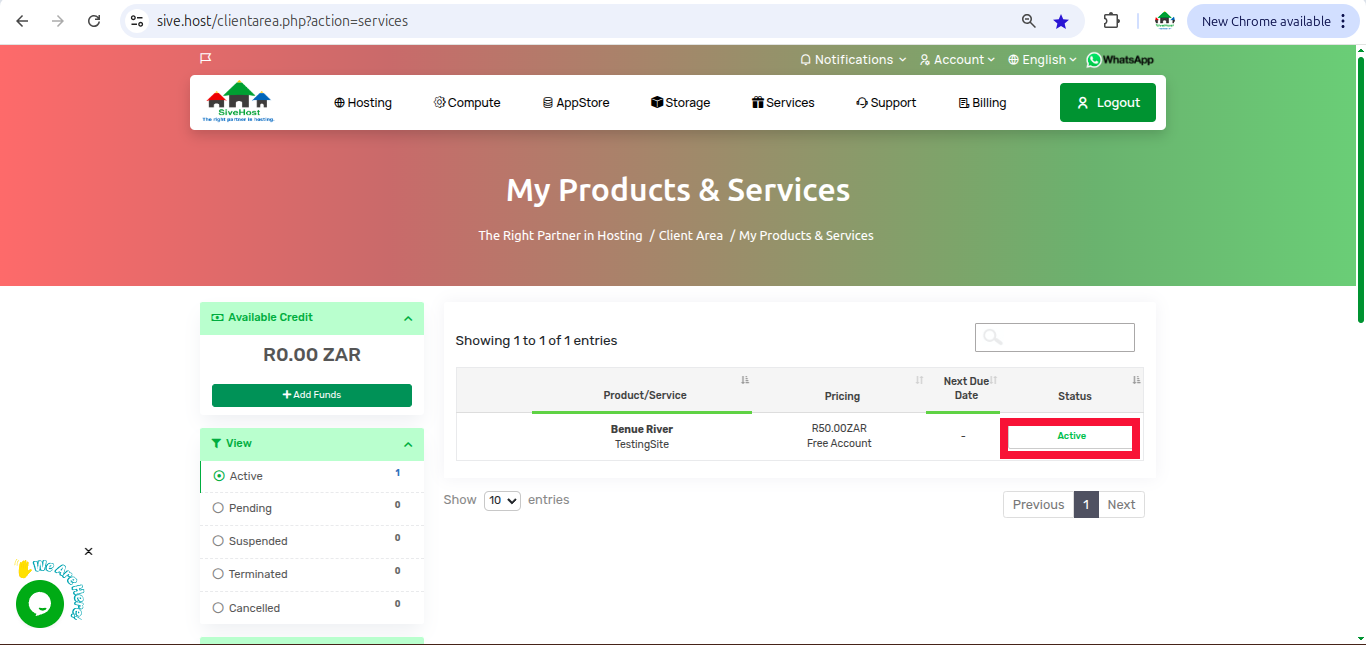The height and width of the screenshot is (645, 1366).
Task: Open WhatsApp contact link
Action: [x=1120, y=60]
